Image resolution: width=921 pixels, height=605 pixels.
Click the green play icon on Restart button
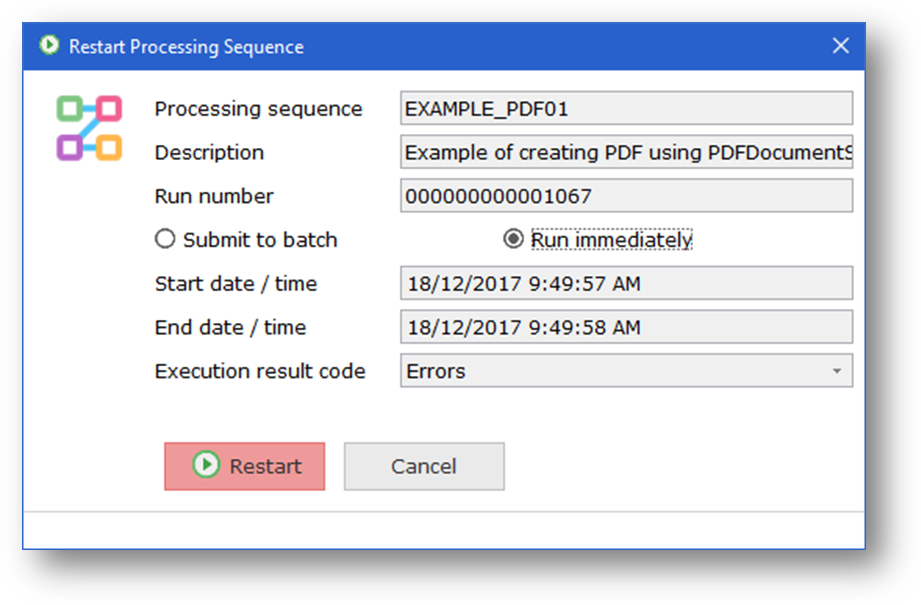[x=207, y=465]
